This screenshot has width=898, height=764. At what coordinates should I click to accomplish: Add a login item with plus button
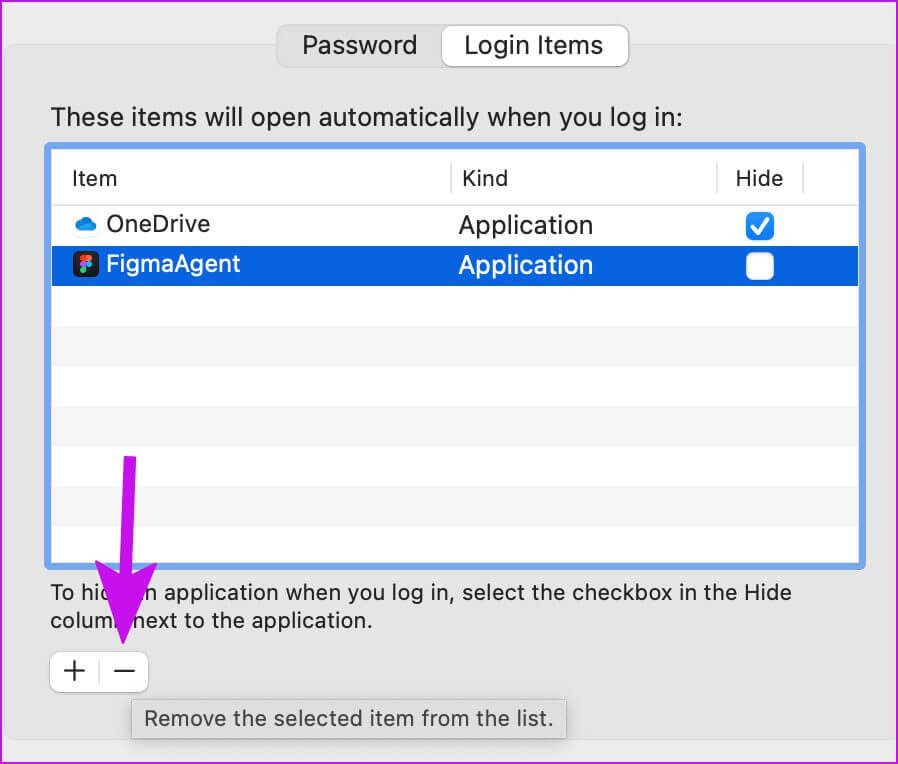point(74,671)
